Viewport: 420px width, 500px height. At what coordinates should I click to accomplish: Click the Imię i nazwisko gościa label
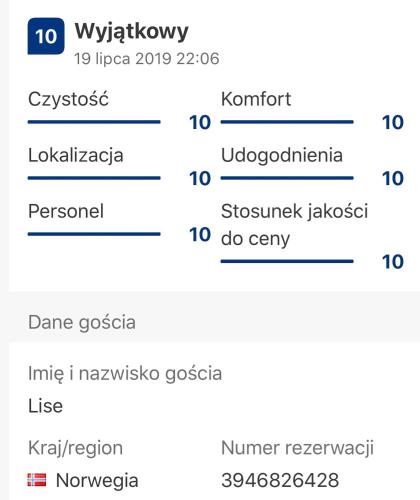coord(125,373)
